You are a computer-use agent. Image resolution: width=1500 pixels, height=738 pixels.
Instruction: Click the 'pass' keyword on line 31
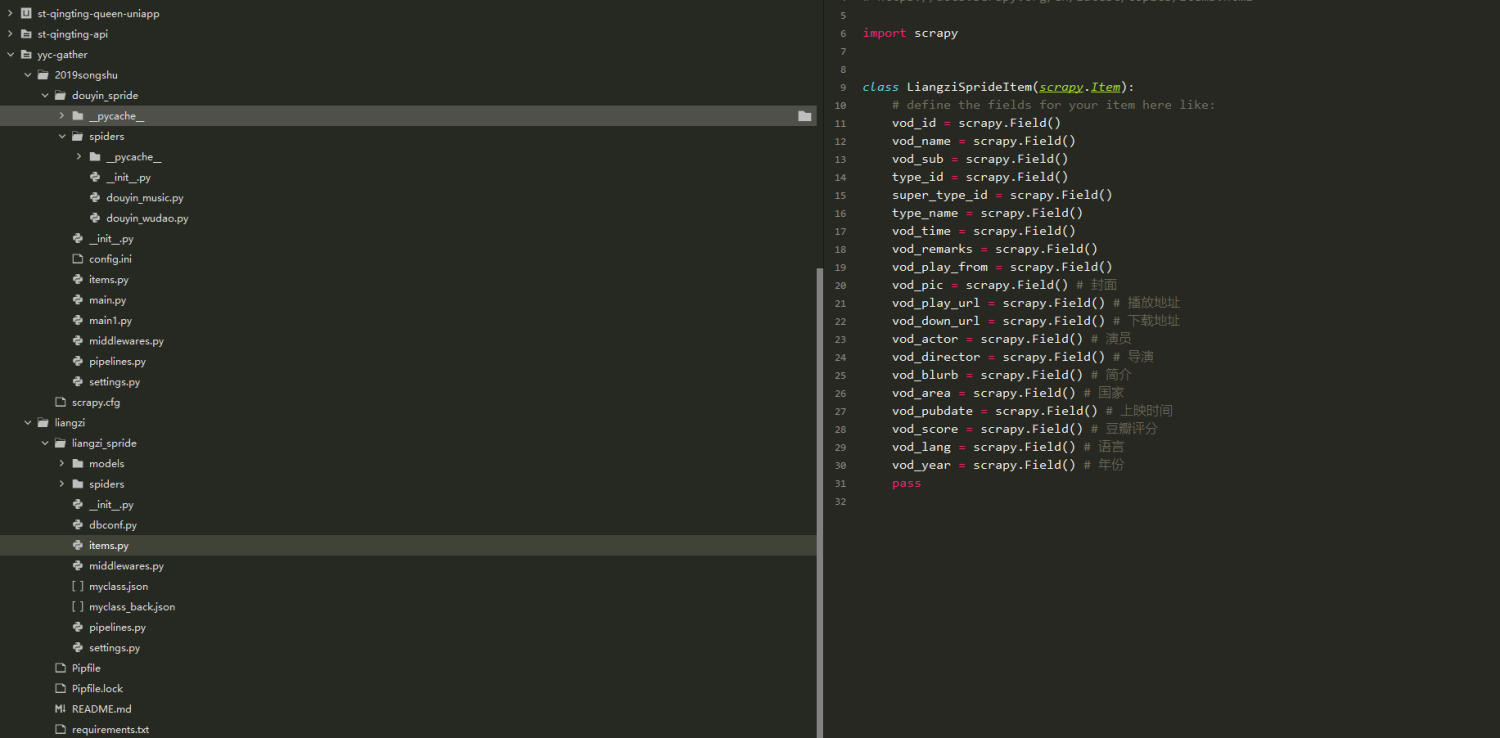click(906, 483)
